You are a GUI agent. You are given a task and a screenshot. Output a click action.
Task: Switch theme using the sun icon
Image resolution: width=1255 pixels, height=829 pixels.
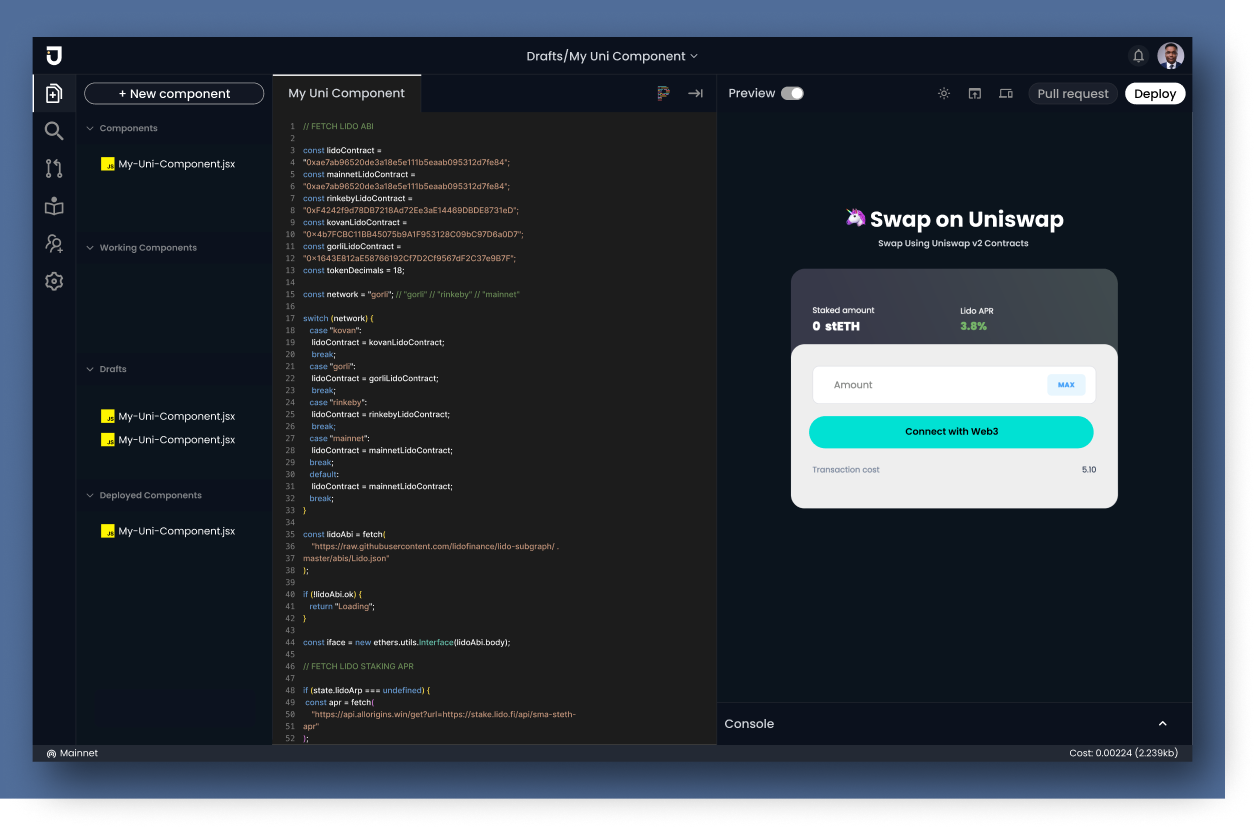tap(944, 93)
